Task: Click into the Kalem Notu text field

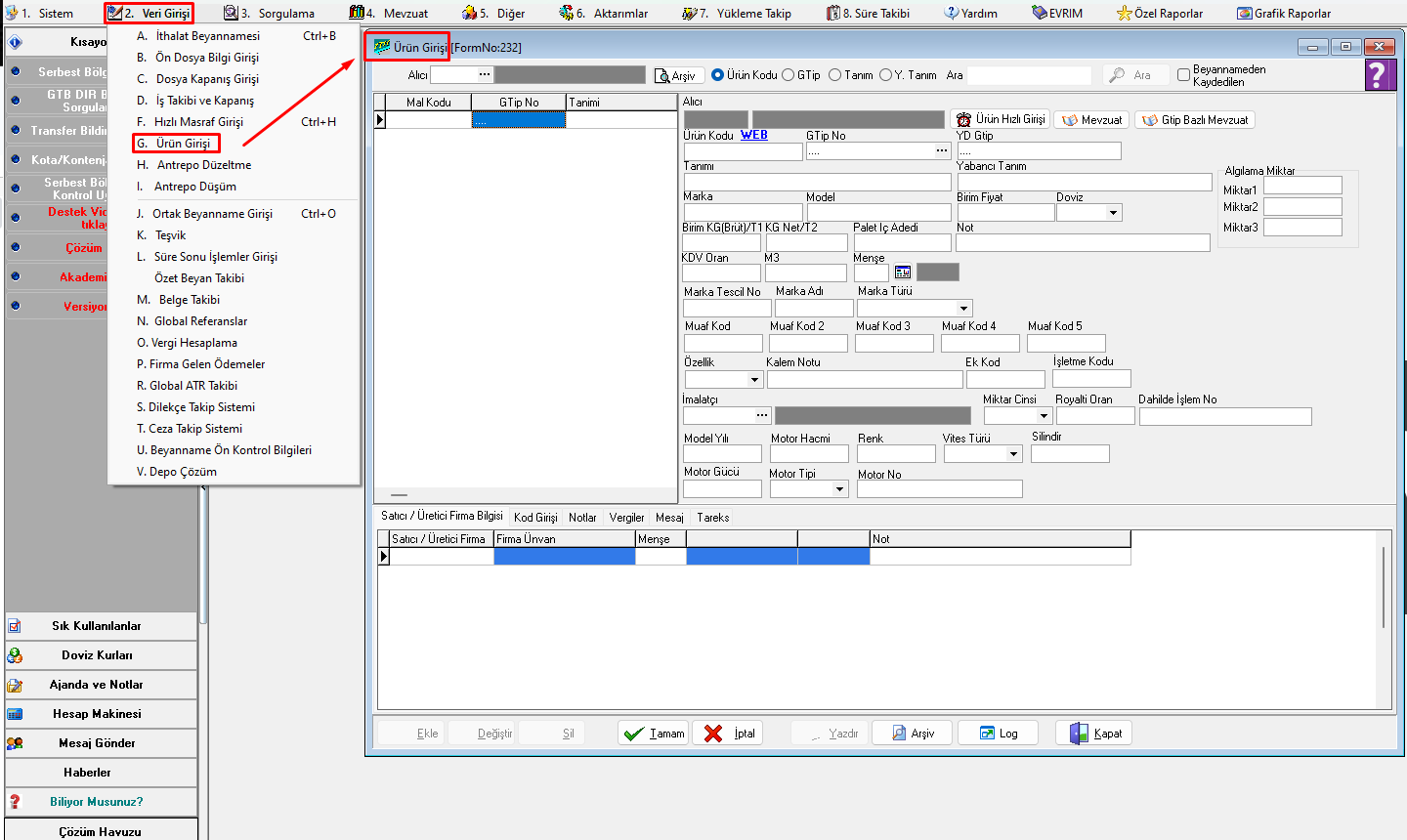Action: pos(864,379)
